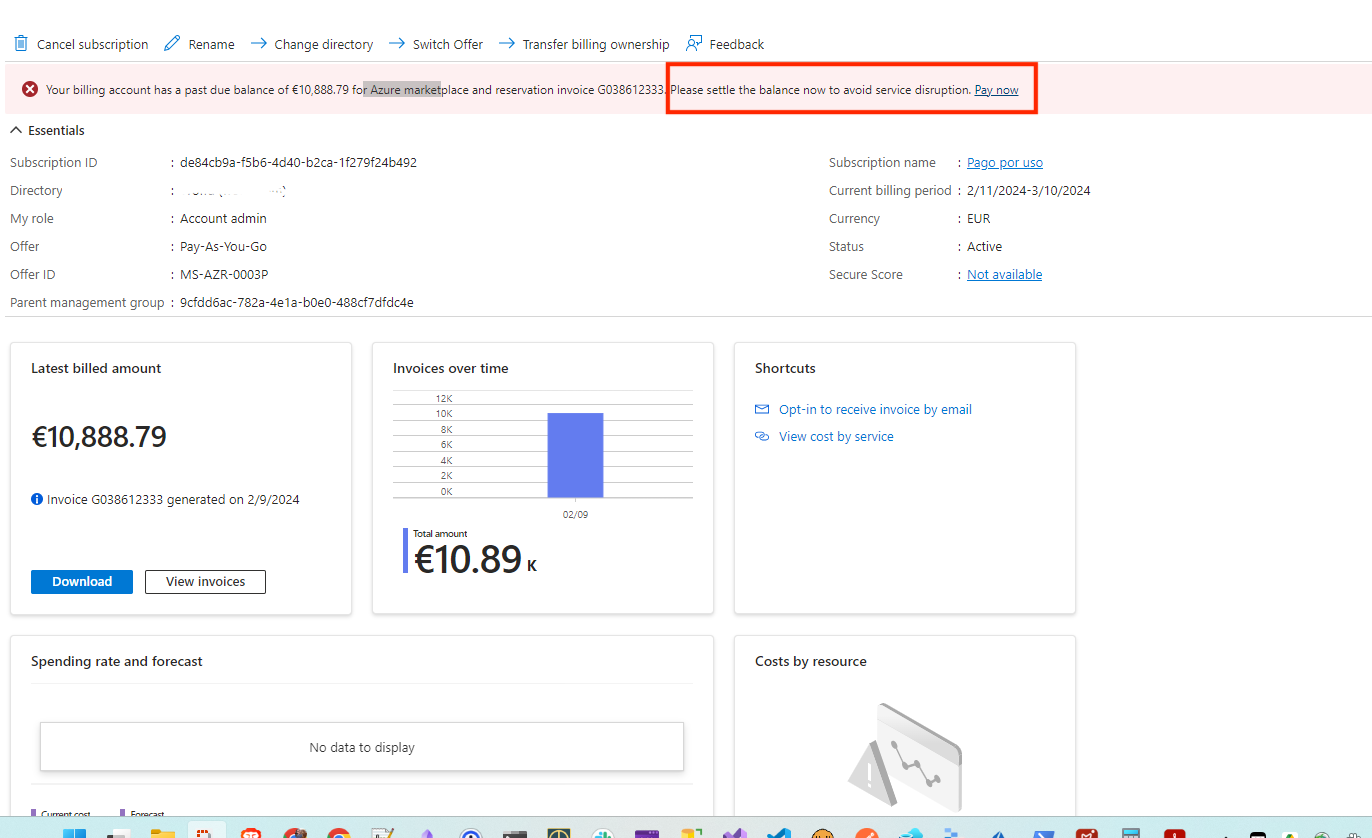Select the 02/09 bar in the invoices chart

pos(575,455)
